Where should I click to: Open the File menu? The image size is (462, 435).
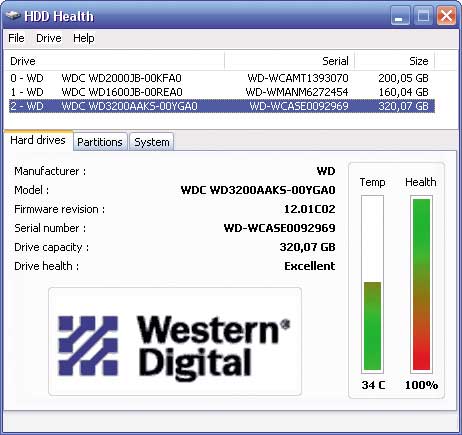click(16, 38)
